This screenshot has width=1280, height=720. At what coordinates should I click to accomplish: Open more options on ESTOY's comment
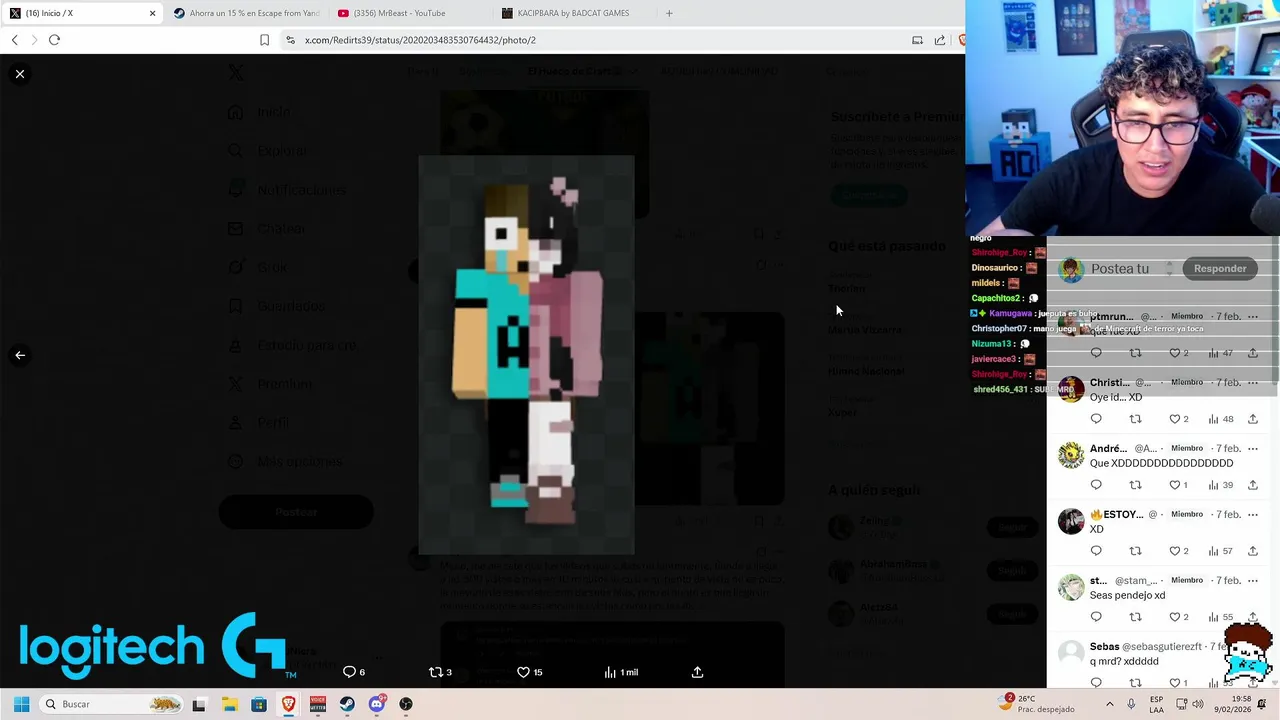pos(1253,514)
